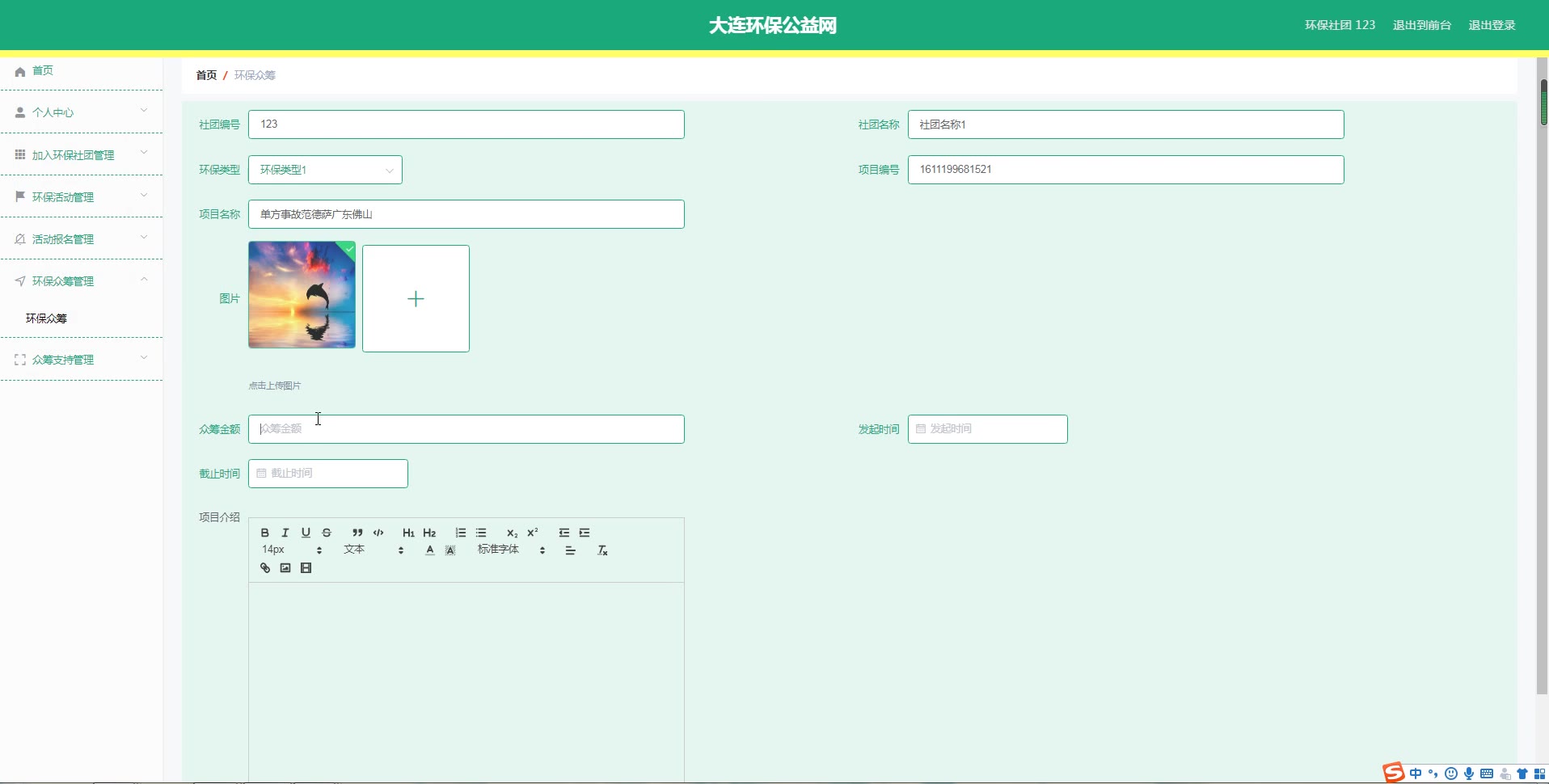Apply Heading 1 style

pos(408,533)
